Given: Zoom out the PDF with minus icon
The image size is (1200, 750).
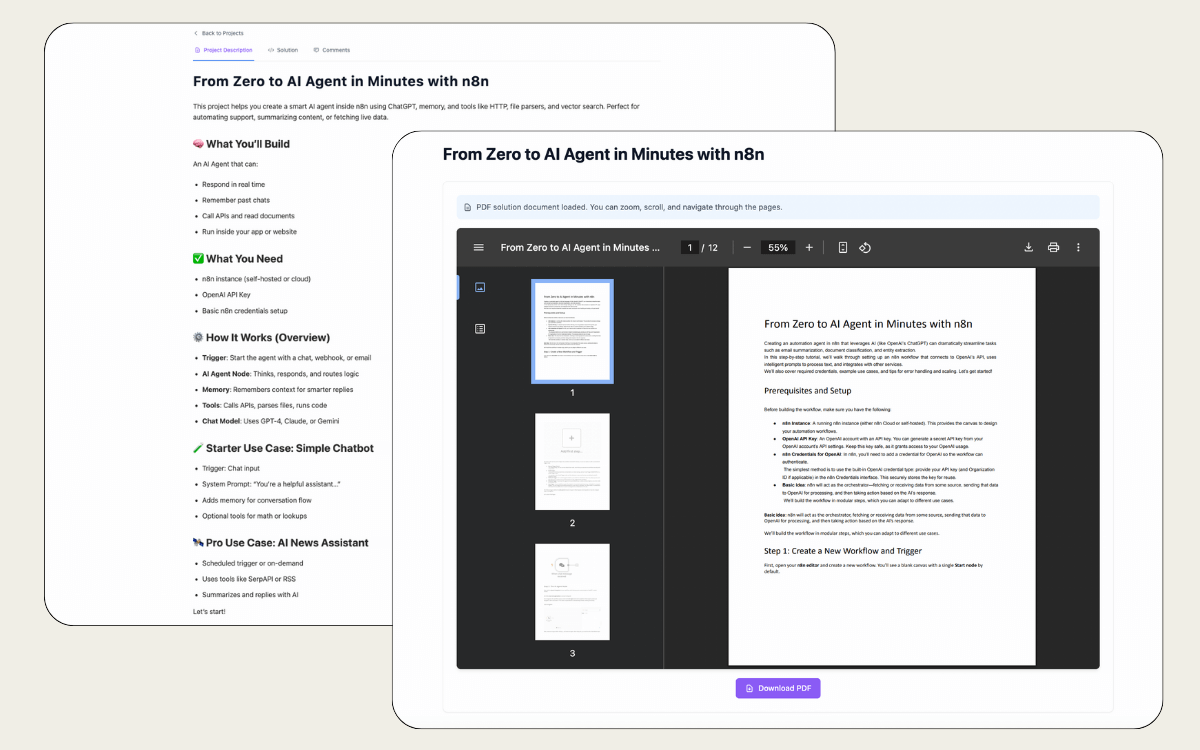Looking at the screenshot, I should tap(747, 247).
